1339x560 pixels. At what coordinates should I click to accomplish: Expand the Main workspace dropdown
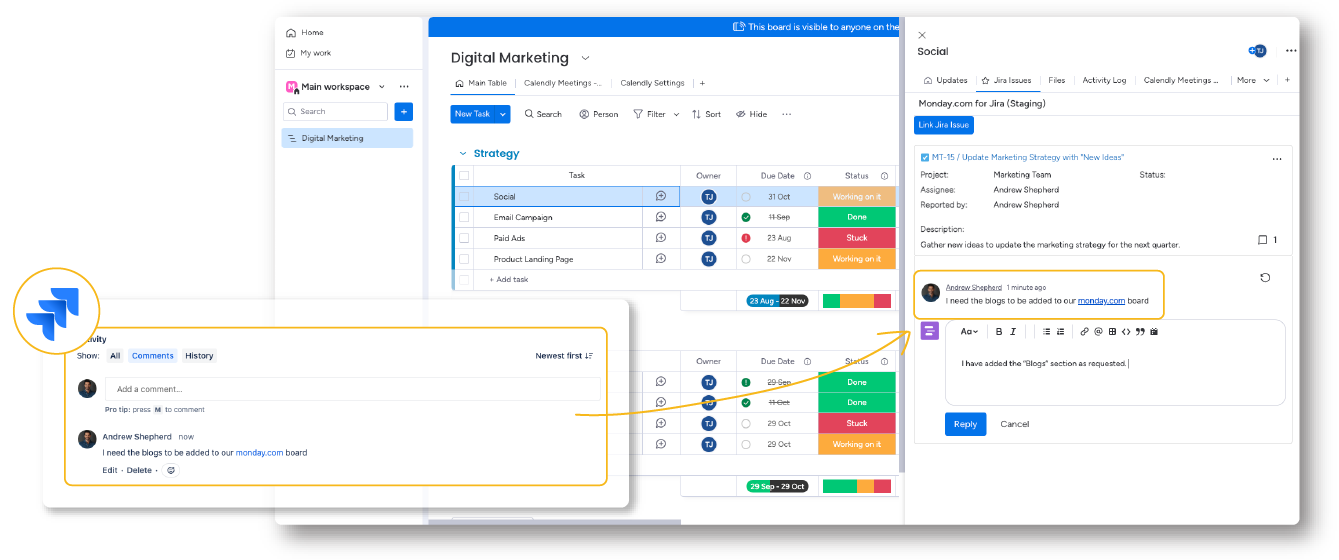point(382,87)
